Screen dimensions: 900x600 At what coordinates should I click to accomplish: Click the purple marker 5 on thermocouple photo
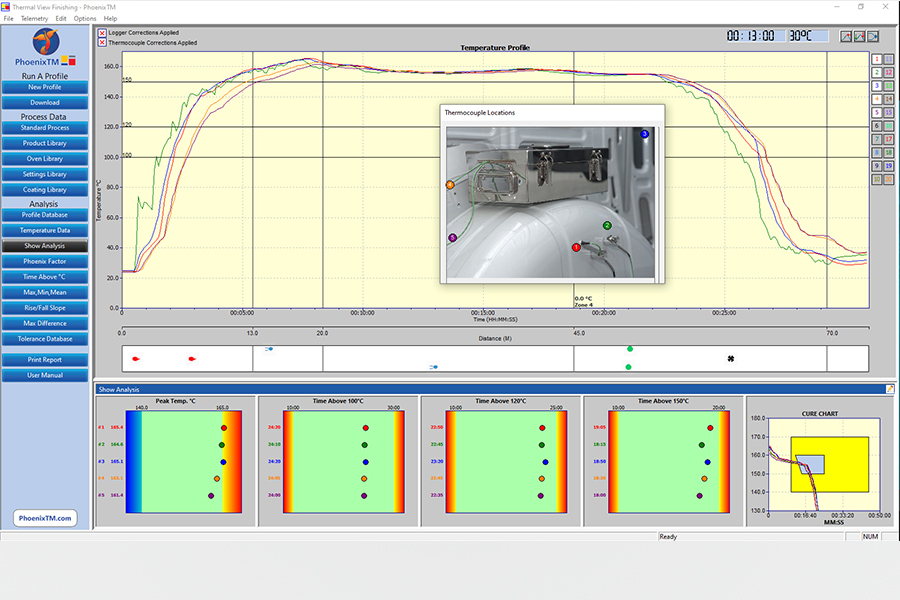(x=452, y=238)
